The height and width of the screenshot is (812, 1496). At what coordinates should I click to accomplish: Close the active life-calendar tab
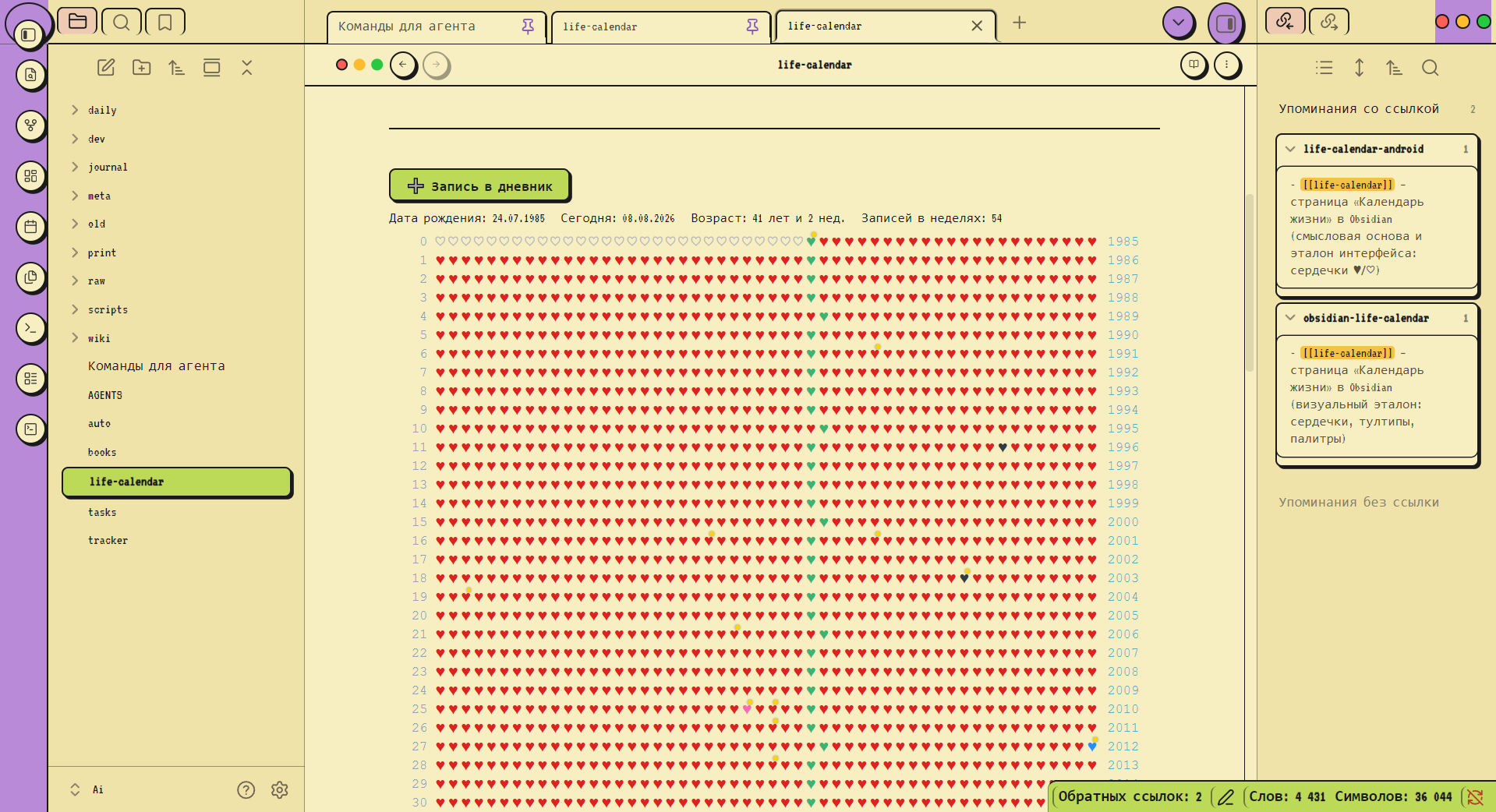click(x=977, y=26)
